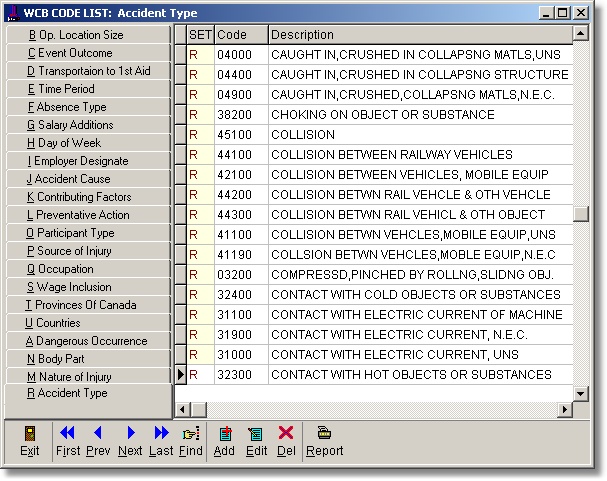Click code 42100 cell
This screenshot has height=481, width=607.
[x=241, y=175]
